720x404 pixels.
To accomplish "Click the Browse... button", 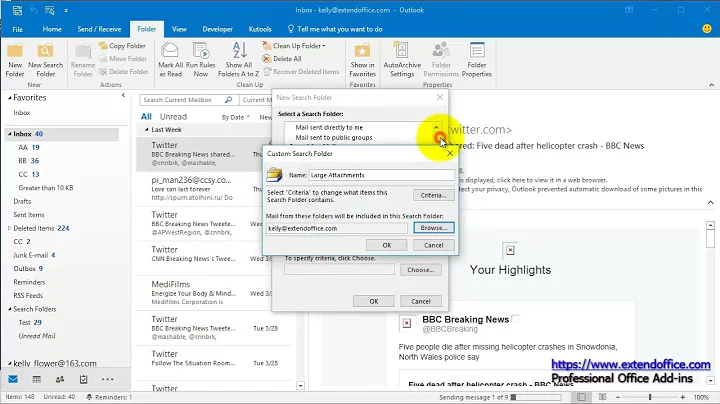I will [x=433, y=228].
